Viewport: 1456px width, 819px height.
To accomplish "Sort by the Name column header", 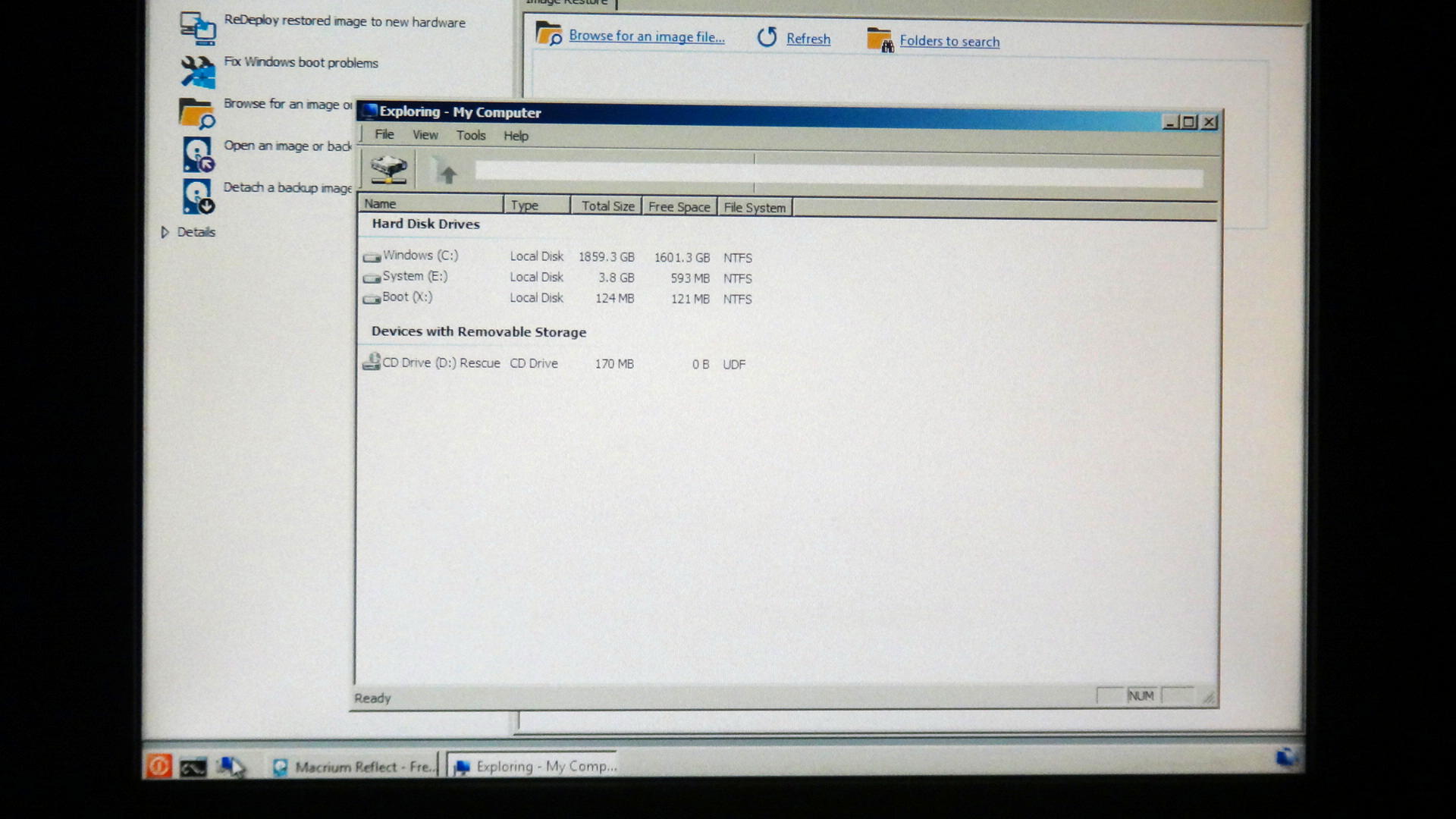I will click(x=430, y=204).
